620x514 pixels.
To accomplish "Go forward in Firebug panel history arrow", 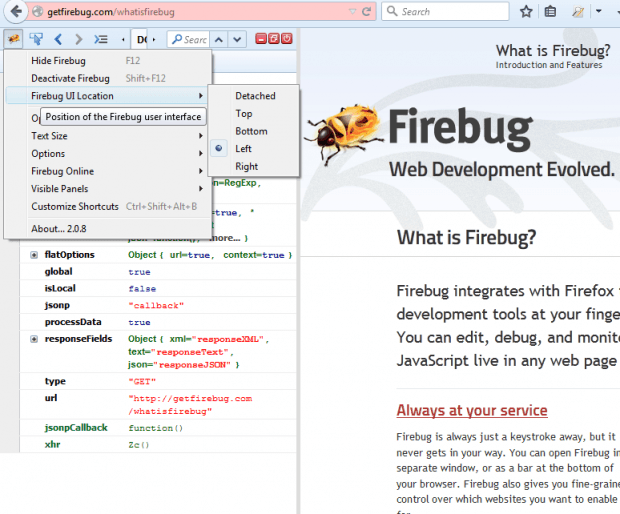I will pyautogui.click(x=79, y=39).
